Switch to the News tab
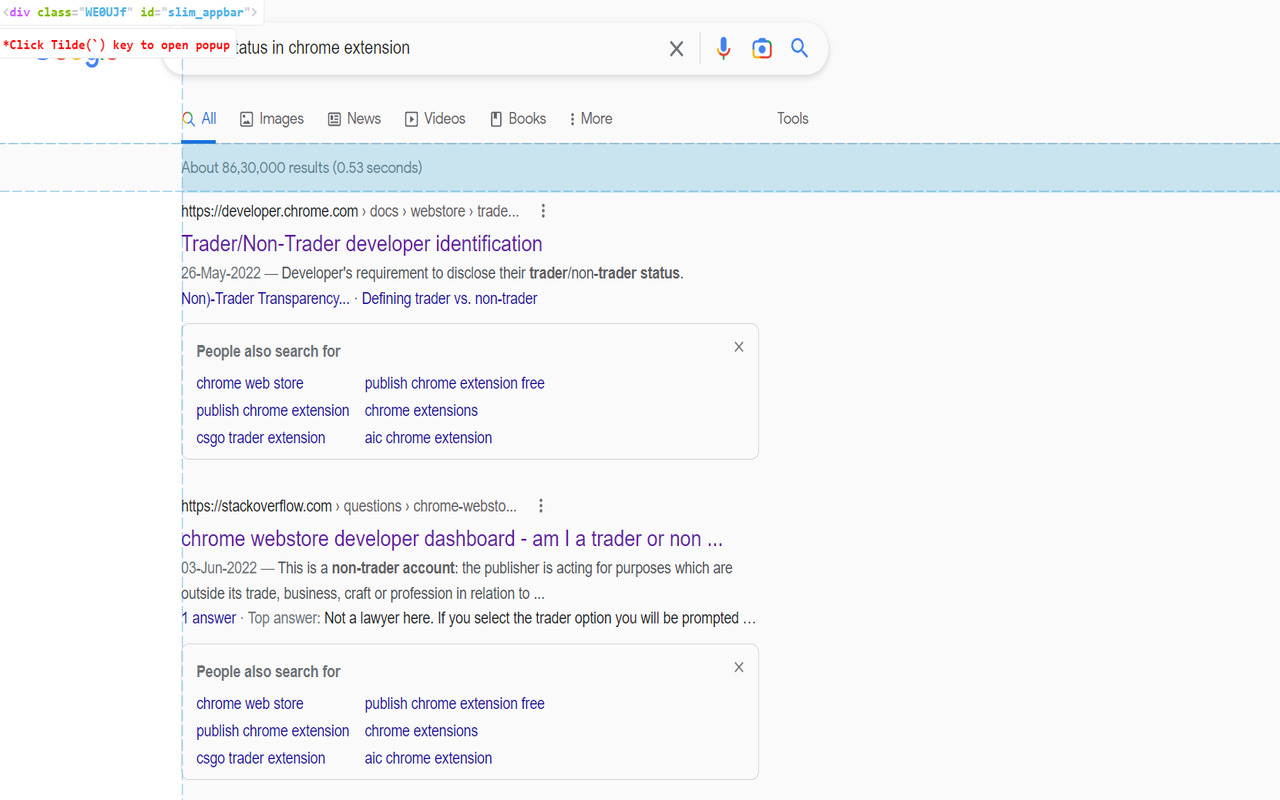 (x=354, y=118)
